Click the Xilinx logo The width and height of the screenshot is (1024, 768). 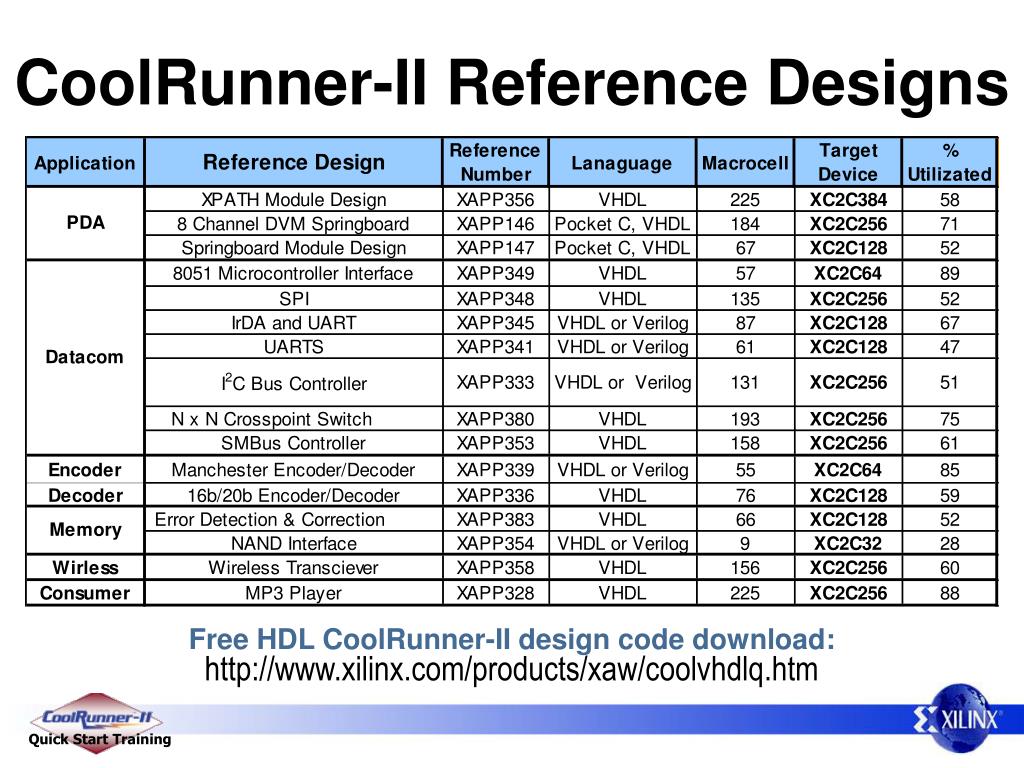[959, 718]
